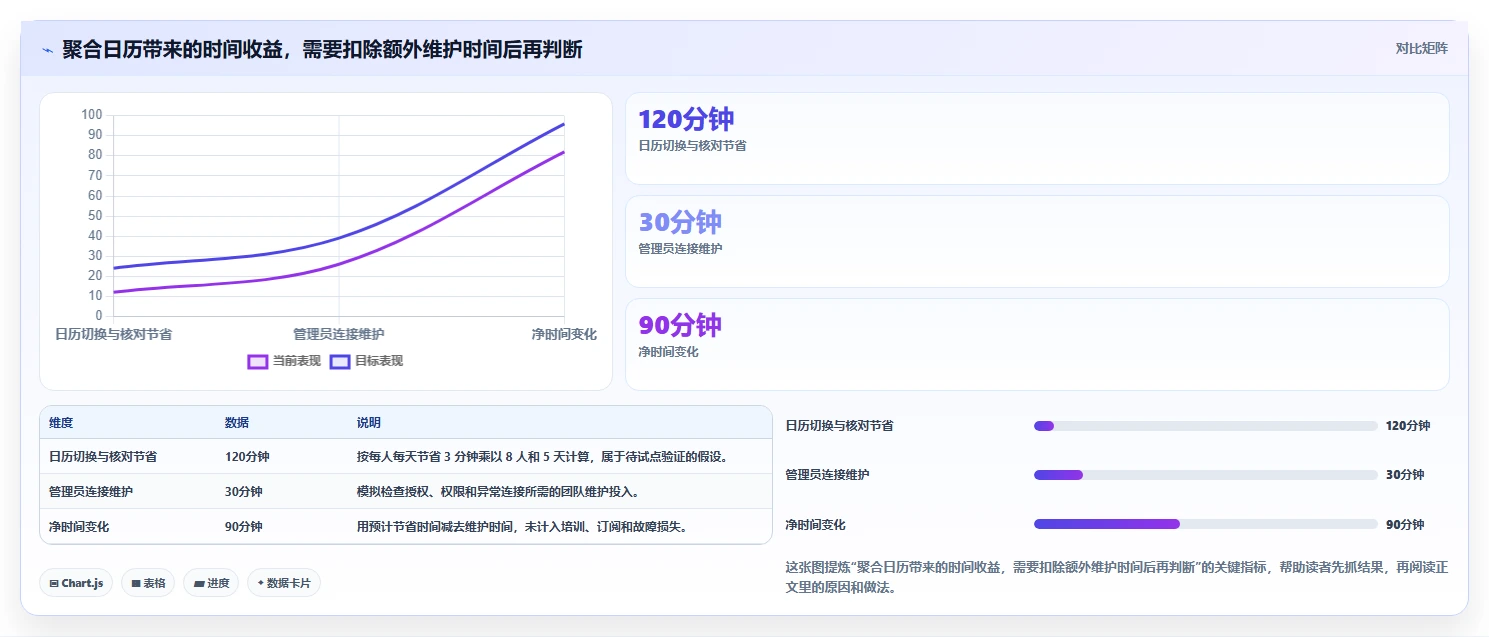Click the lightning icon beside the title
This screenshot has height=637, width=1489.
[48, 50]
